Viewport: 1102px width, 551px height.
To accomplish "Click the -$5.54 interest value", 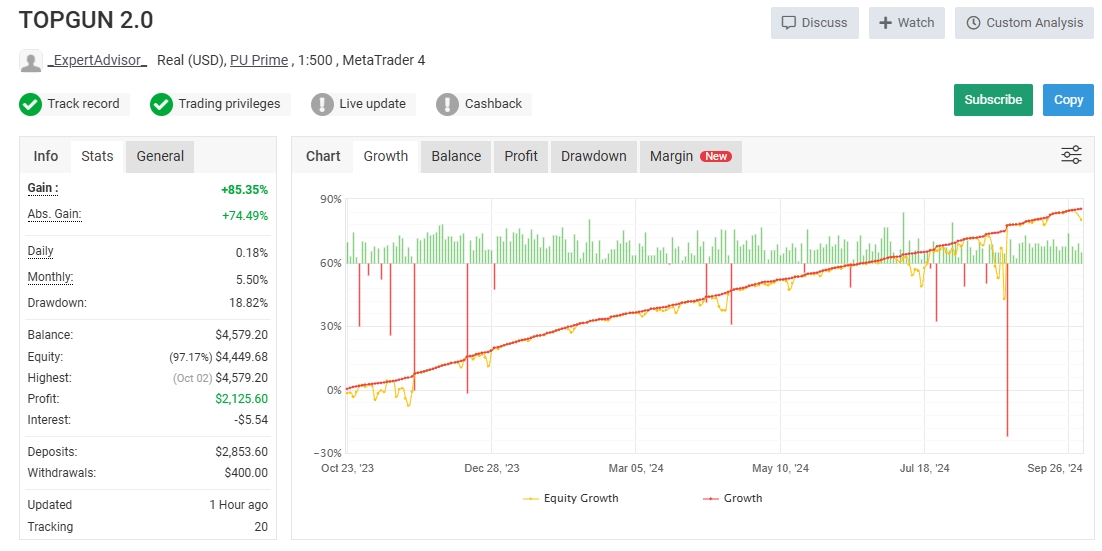I will tap(250, 420).
